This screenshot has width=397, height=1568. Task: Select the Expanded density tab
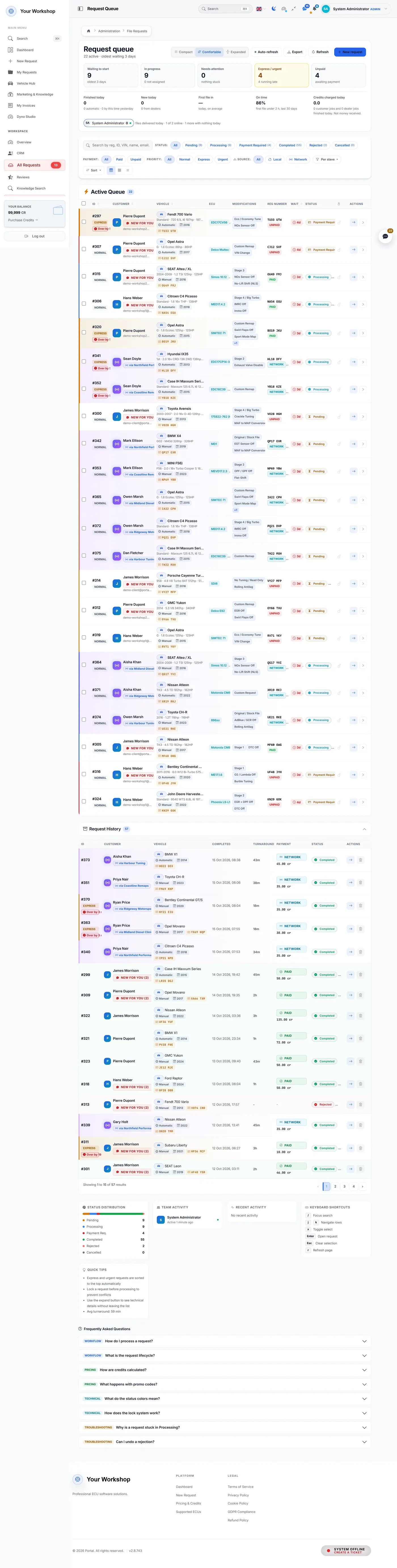click(236, 52)
